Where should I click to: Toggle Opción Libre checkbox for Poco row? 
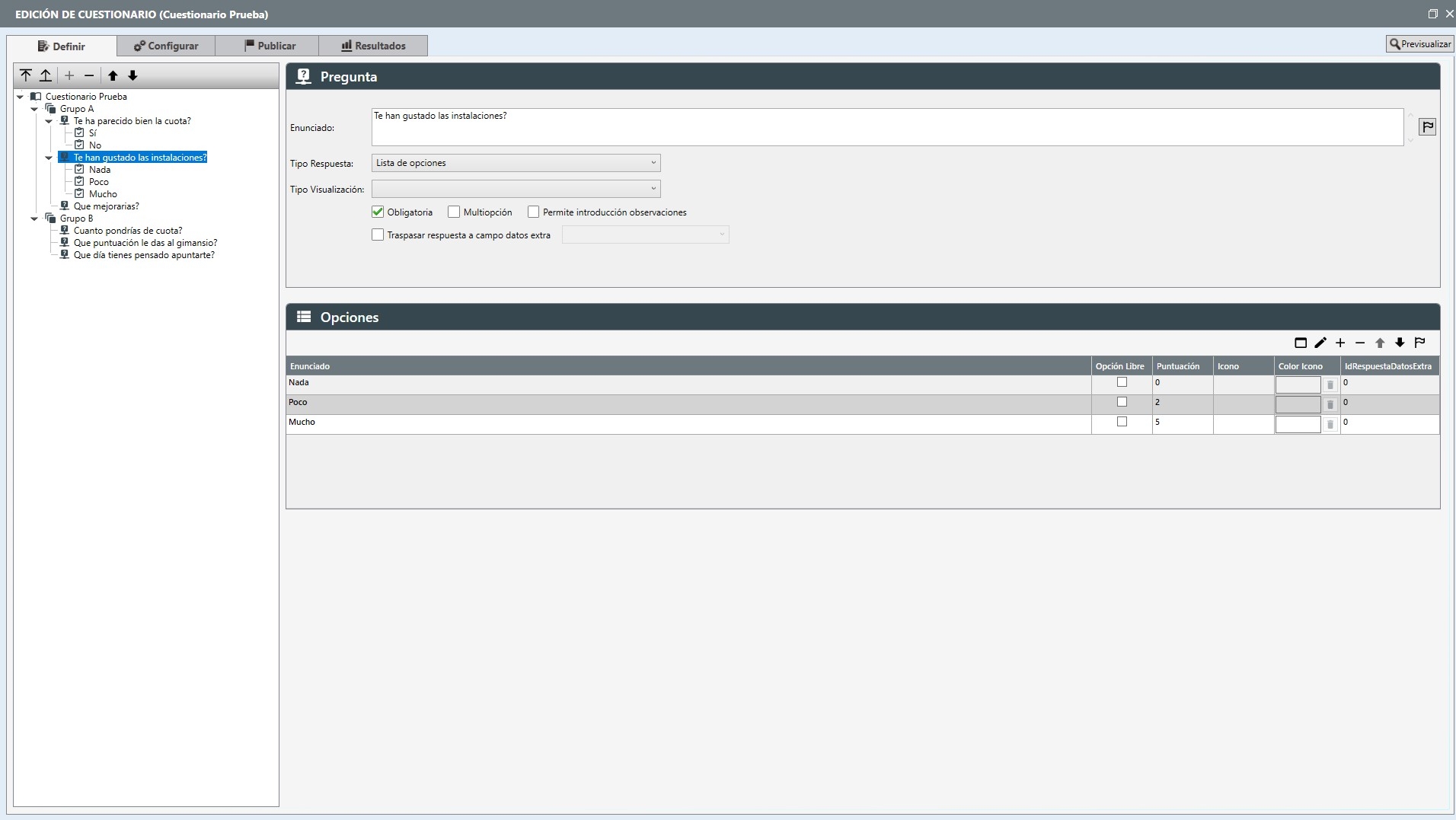pos(1122,402)
